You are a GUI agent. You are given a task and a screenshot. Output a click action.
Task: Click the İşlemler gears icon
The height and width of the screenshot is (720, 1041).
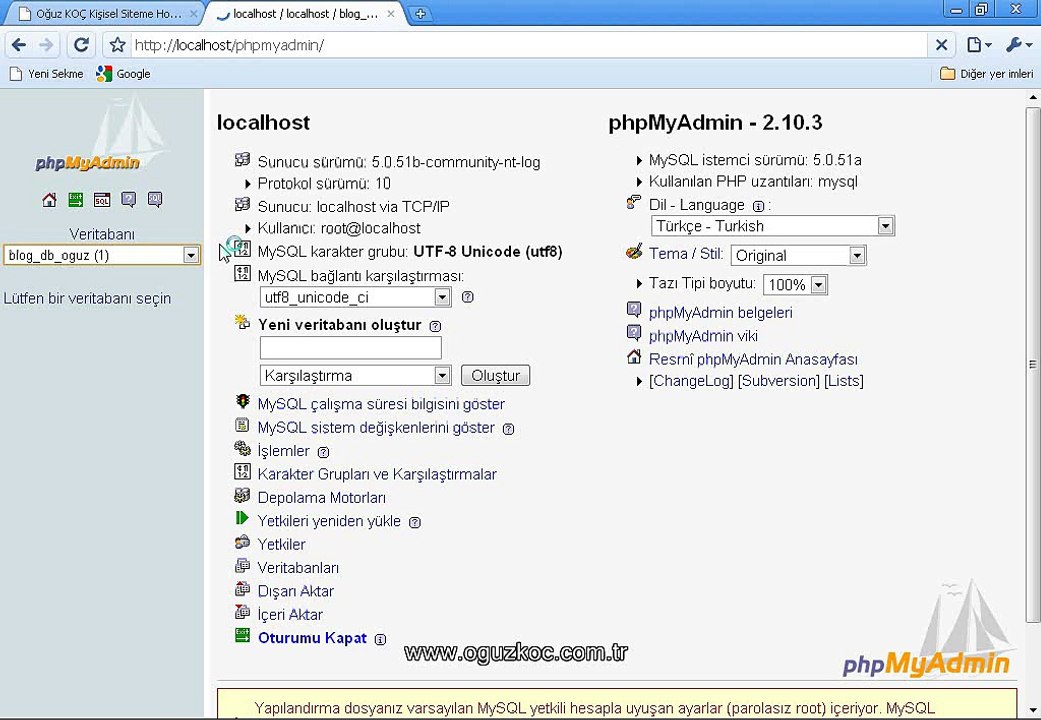pyautogui.click(x=242, y=448)
